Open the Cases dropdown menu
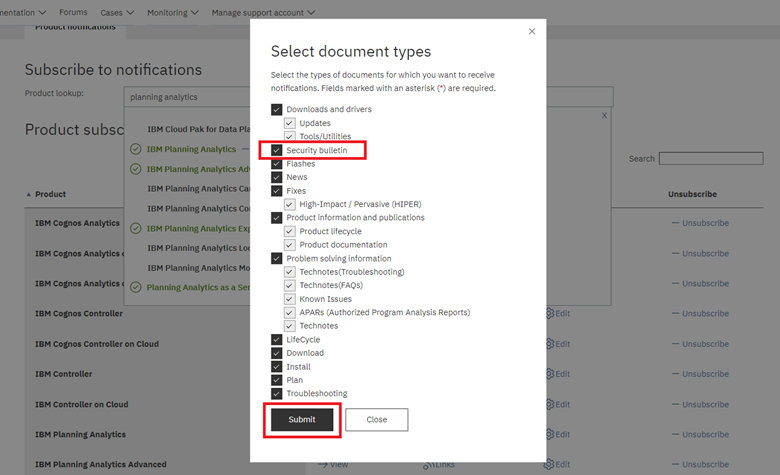 (x=117, y=12)
